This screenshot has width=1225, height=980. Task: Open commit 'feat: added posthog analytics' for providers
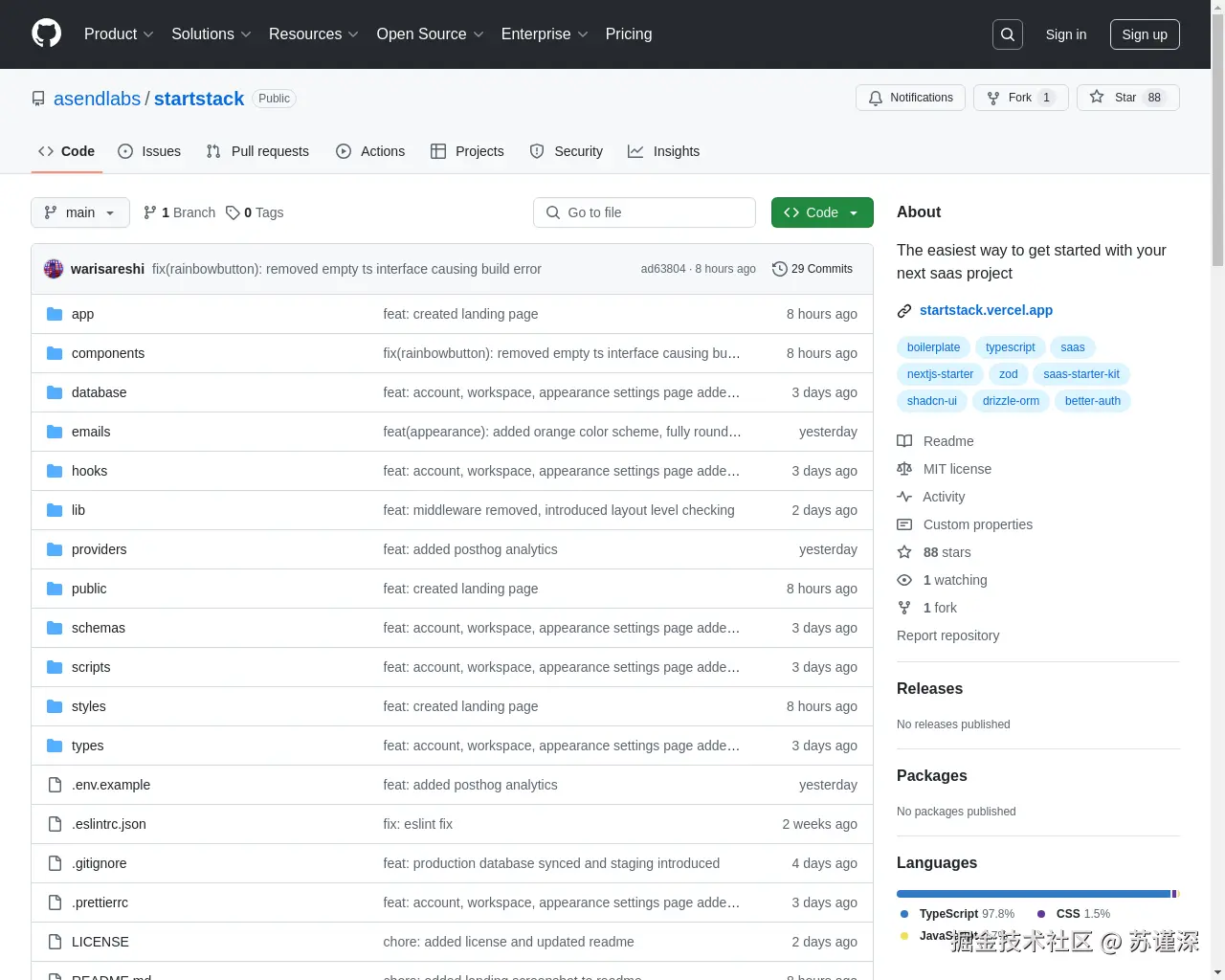[x=470, y=549]
